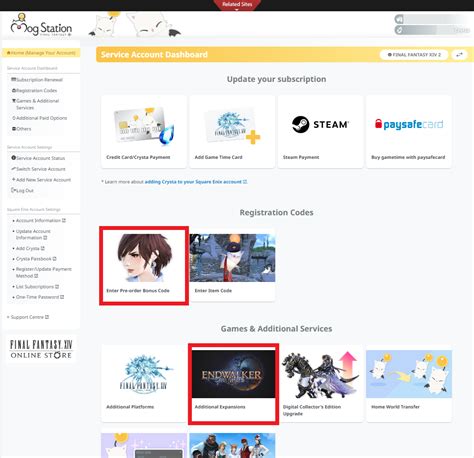Open adding Crysta to Square Enix account link
The image size is (474, 458).
click(x=196, y=182)
